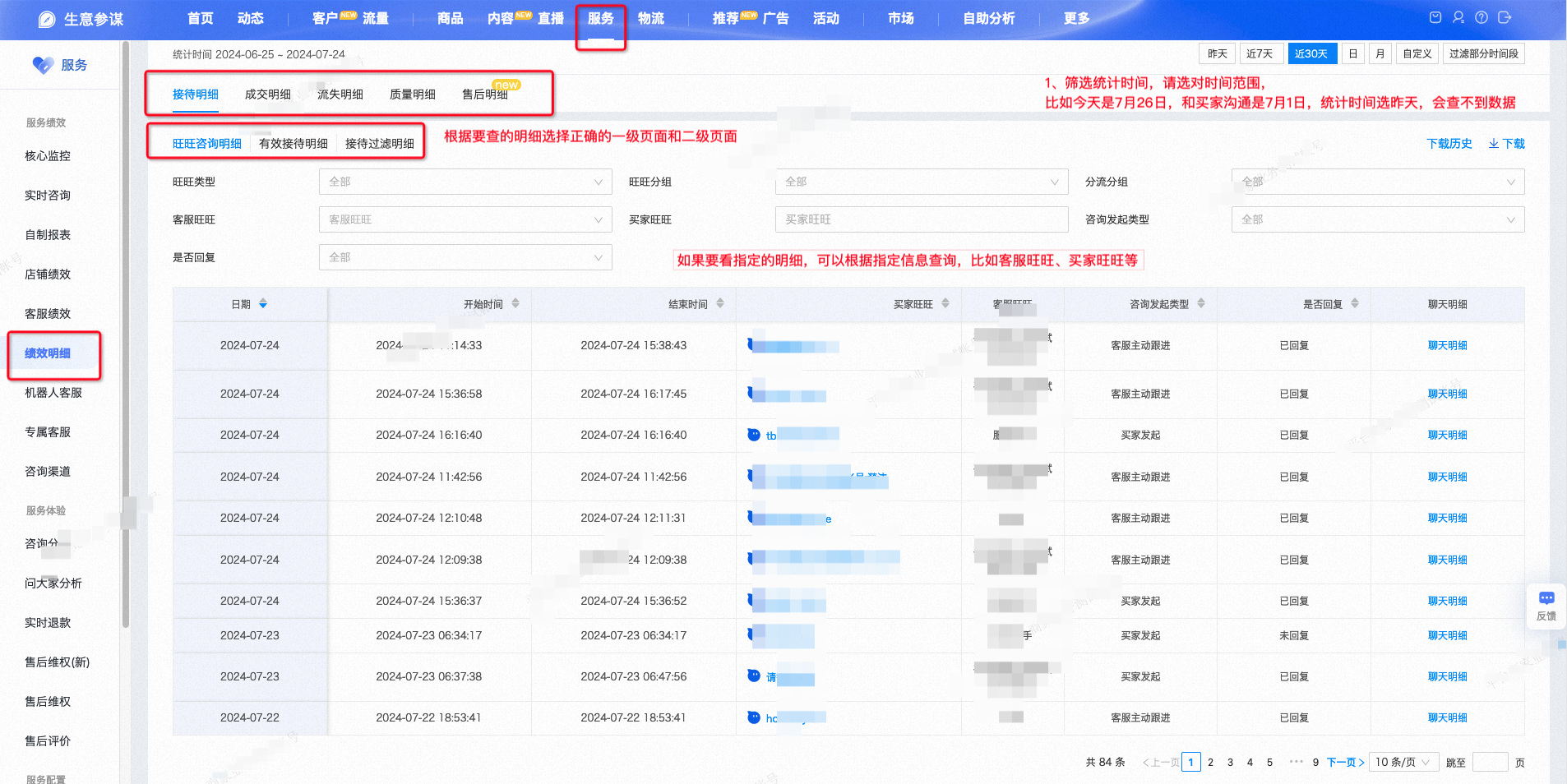Select the 自定义 time range button
This screenshot has width=1567, height=784.
coord(1417,53)
